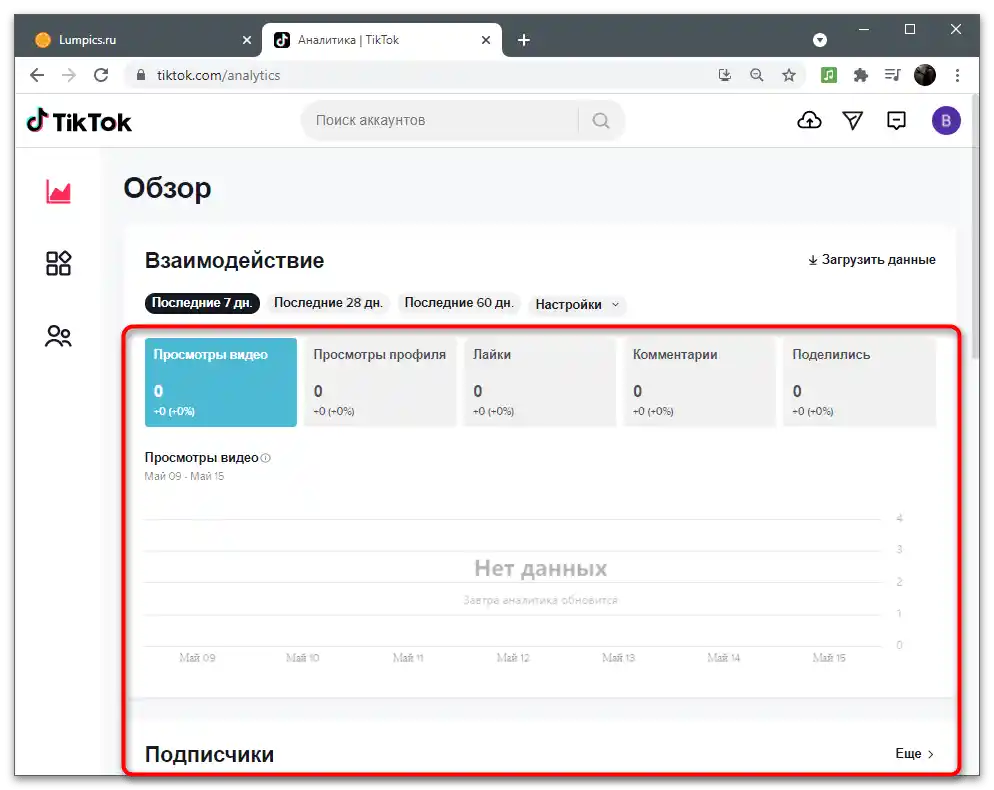Click the Взаимодействие heading

pyautogui.click(x=234, y=261)
